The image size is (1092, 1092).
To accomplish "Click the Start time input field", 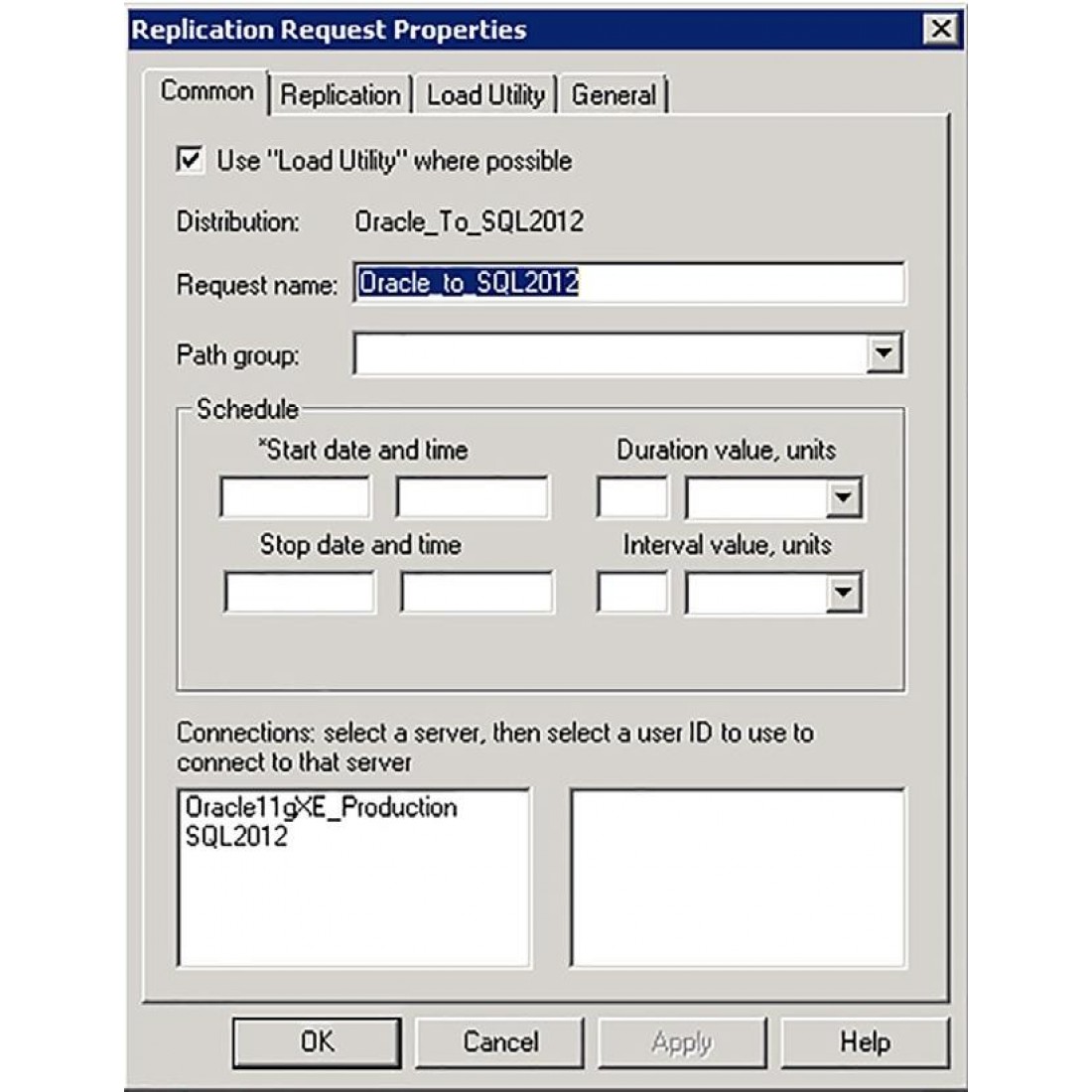I will [473, 498].
